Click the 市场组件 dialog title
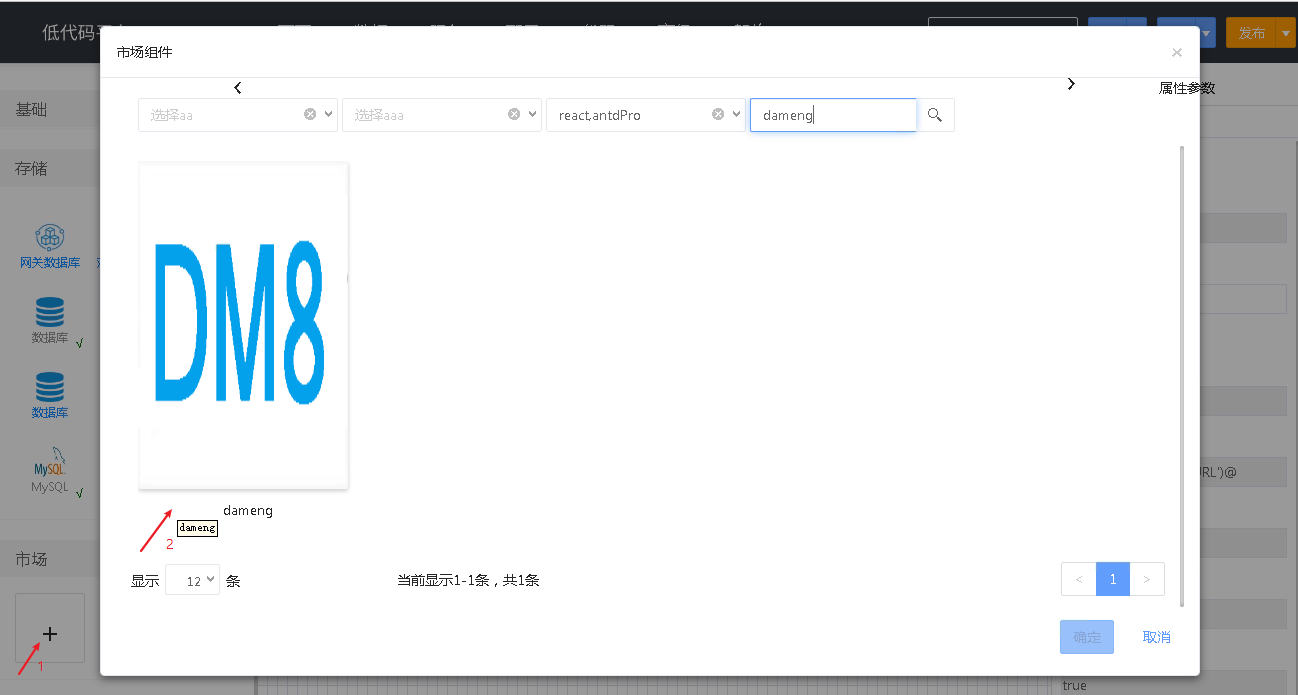Image resolution: width=1298 pixels, height=695 pixels. click(144, 52)
